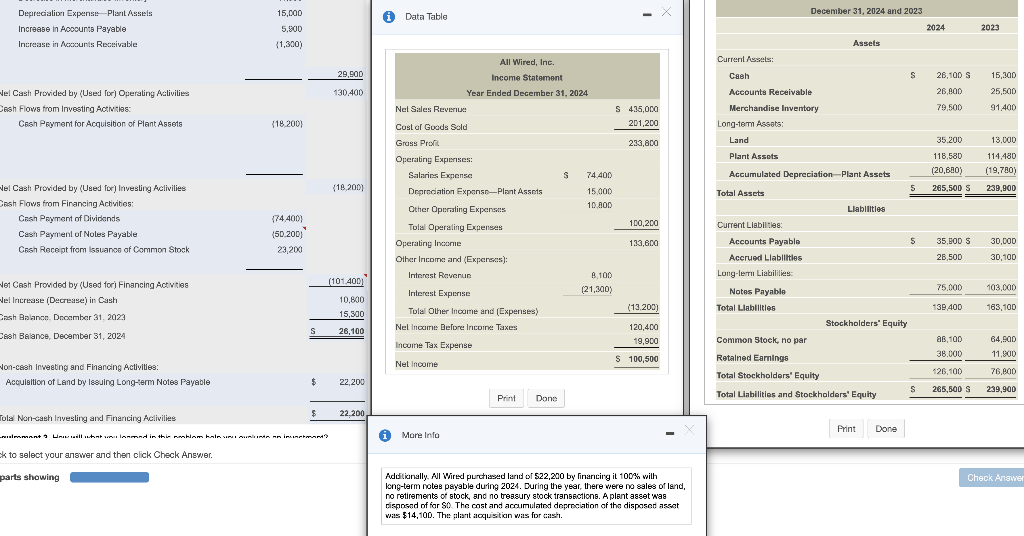1024x536 pixels.
Task: Close the Data Table dialog
Action: point(666,12)
